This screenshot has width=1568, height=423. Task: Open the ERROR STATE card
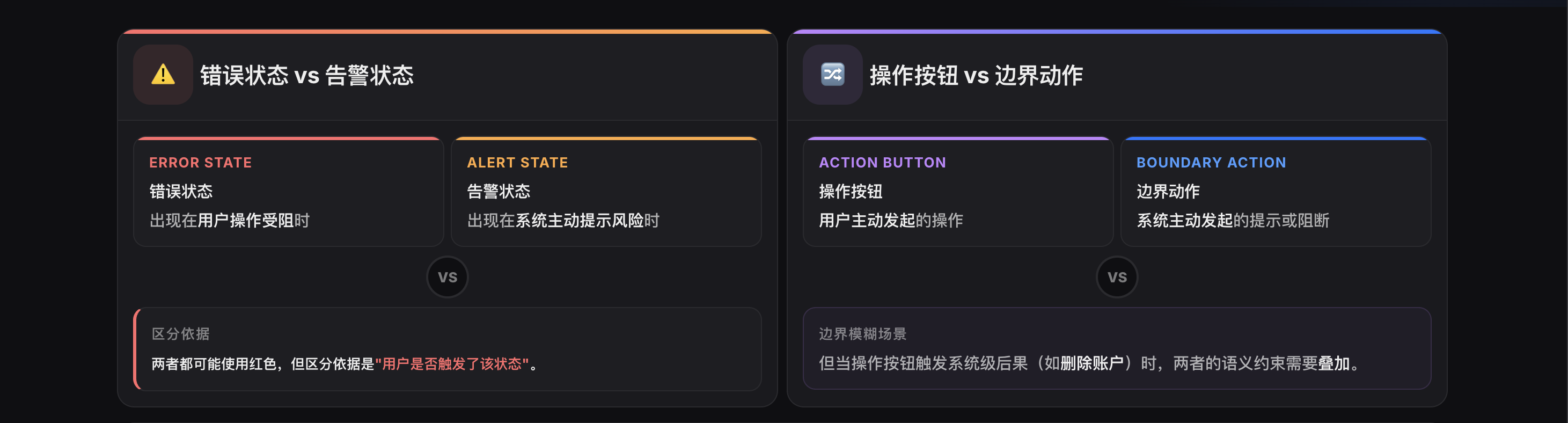[x=289, y=192]
